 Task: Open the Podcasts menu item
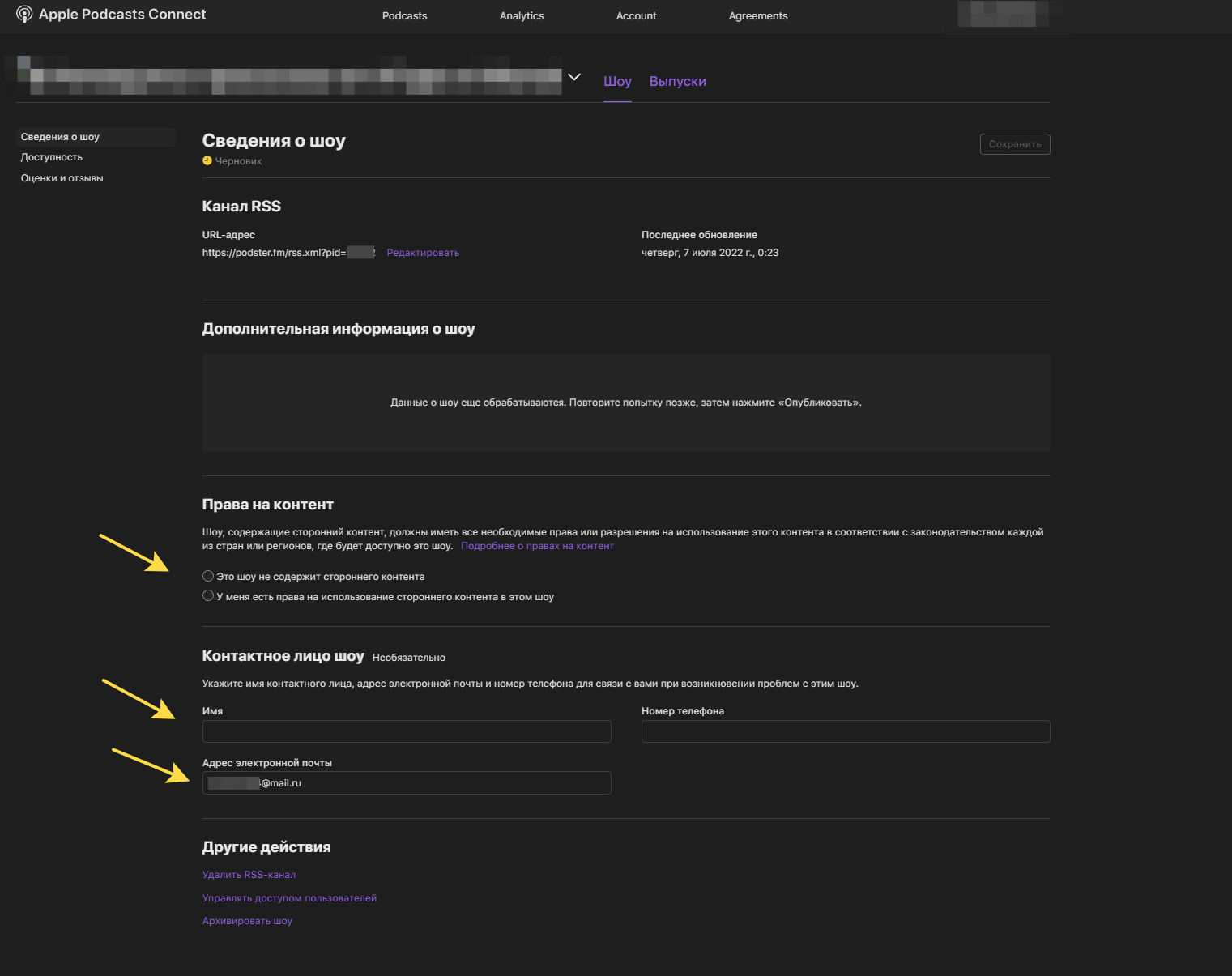[404, 16]
